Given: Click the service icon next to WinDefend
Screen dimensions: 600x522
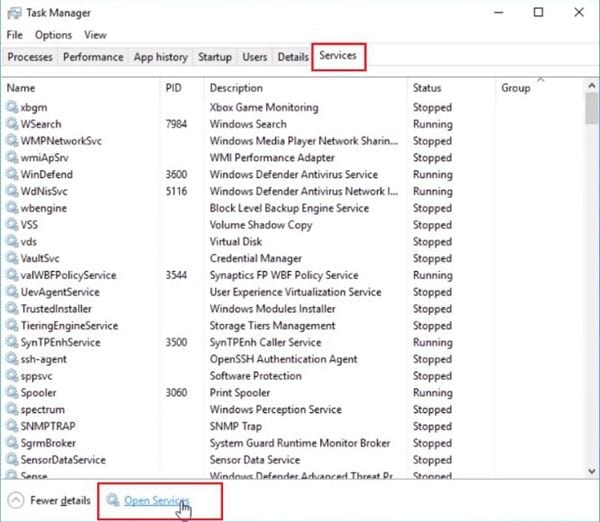Looking at the screenshot, I should 12,175.
